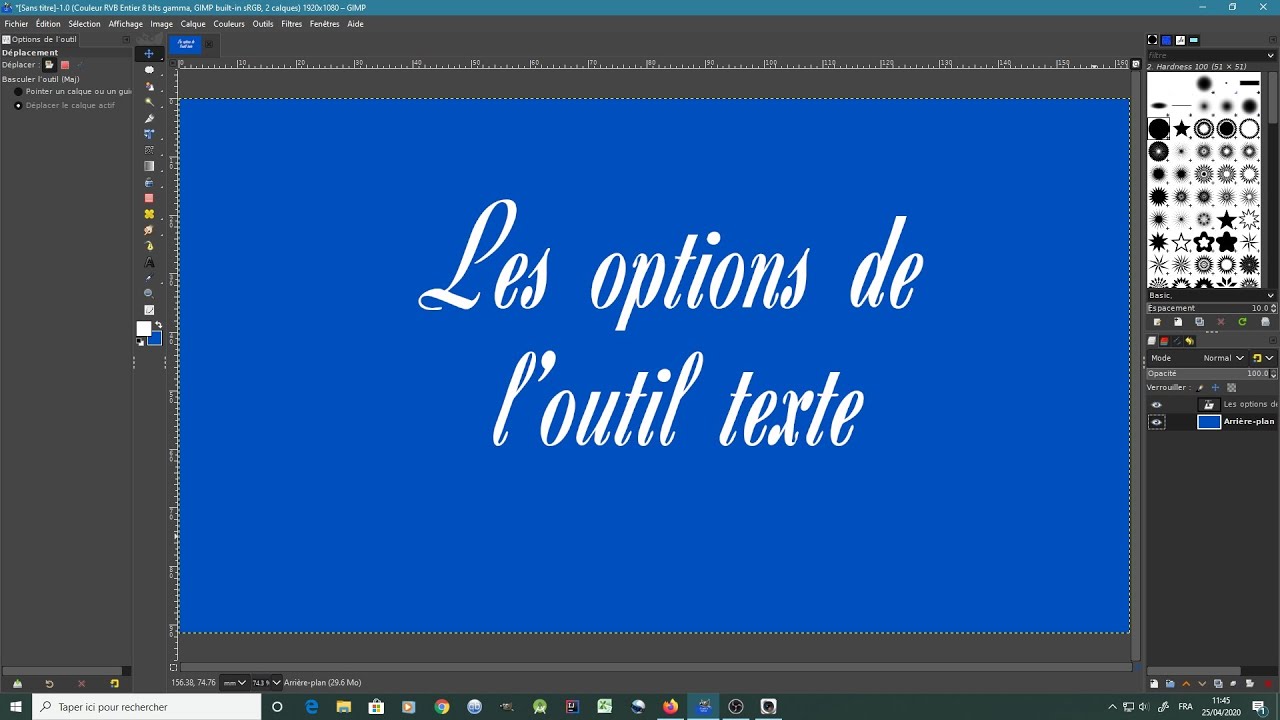Select the Fuzzy Select magic wand tool

point(149,102)
